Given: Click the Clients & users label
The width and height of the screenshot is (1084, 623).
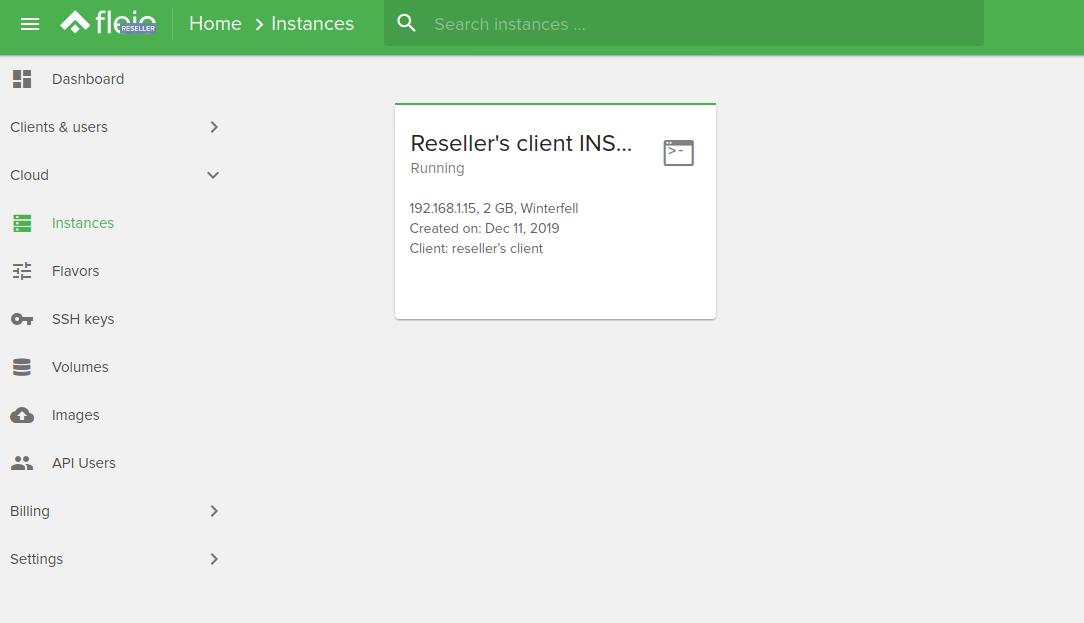Looking at the screenshot, I should pos(59,127).
